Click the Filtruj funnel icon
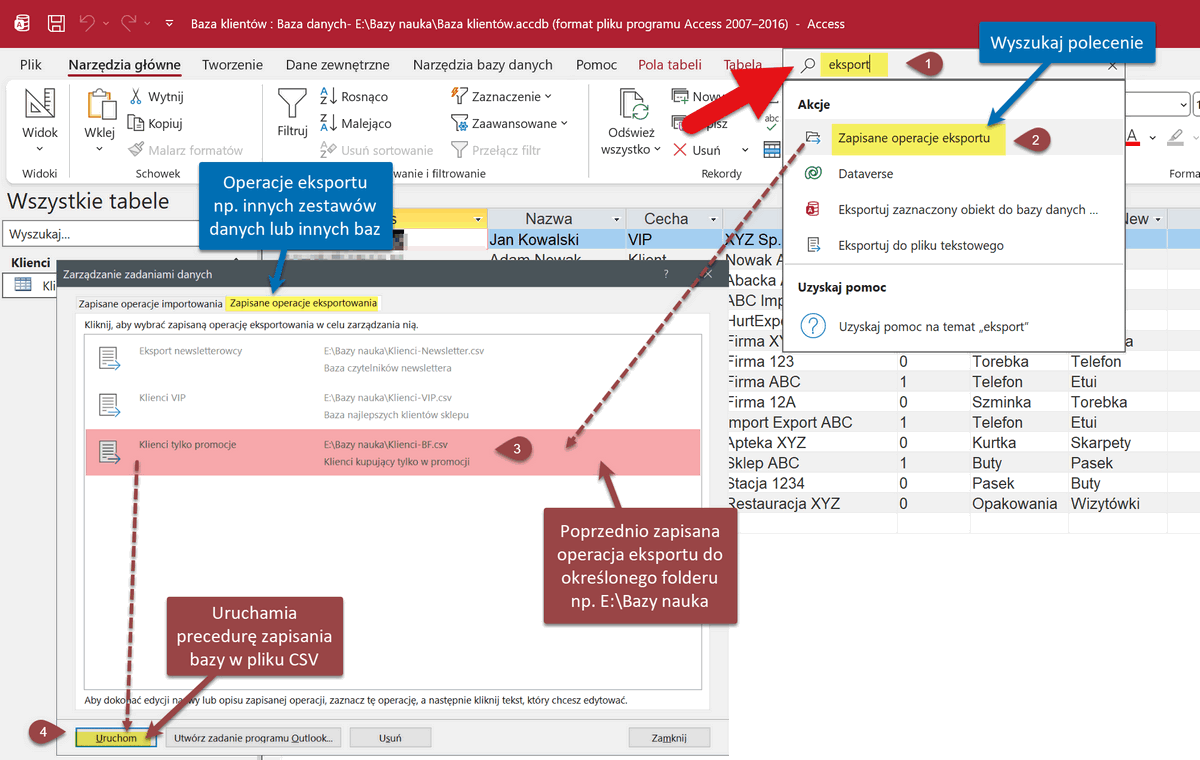Viewport: 1200px width, 760px height. click(x=292, y=103)
